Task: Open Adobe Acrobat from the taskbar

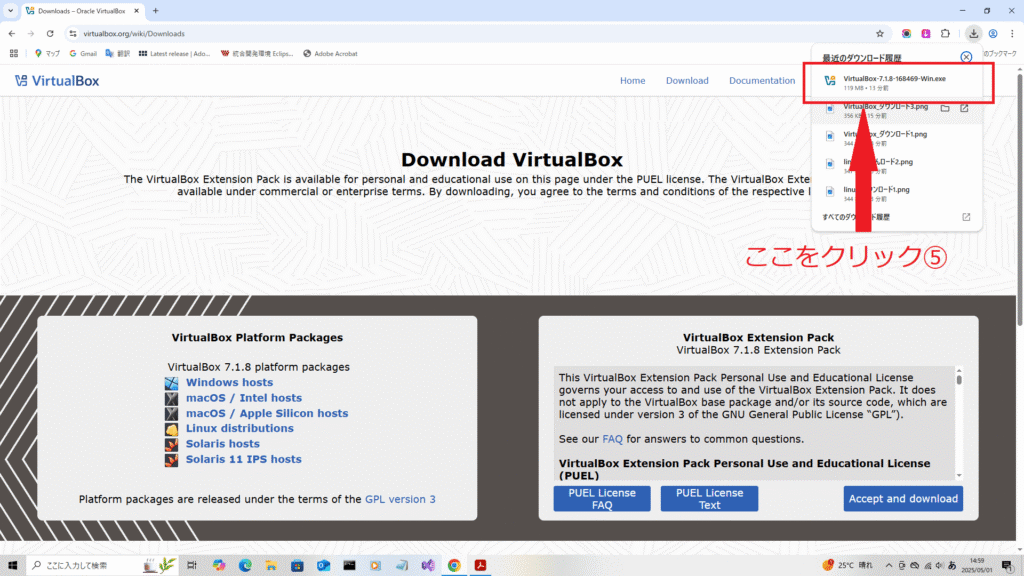Action: pos(481,565)
